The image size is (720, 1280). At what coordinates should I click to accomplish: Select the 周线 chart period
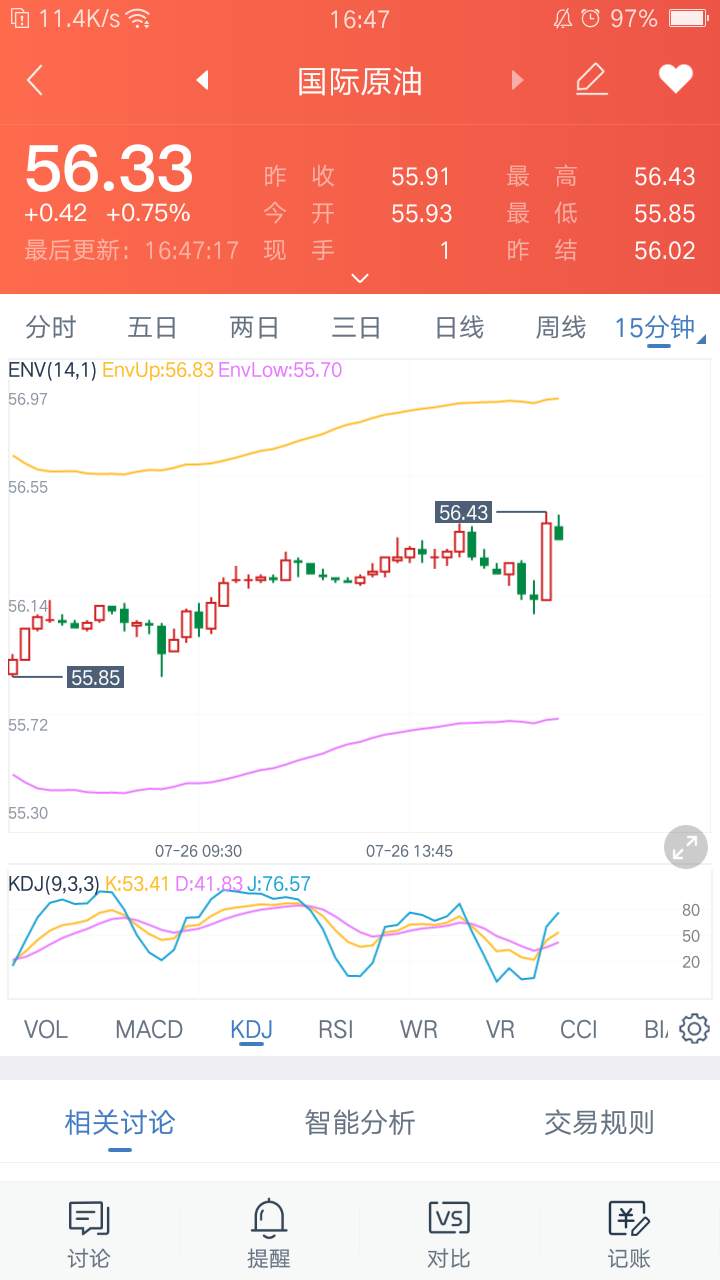(x=560, y=327)
